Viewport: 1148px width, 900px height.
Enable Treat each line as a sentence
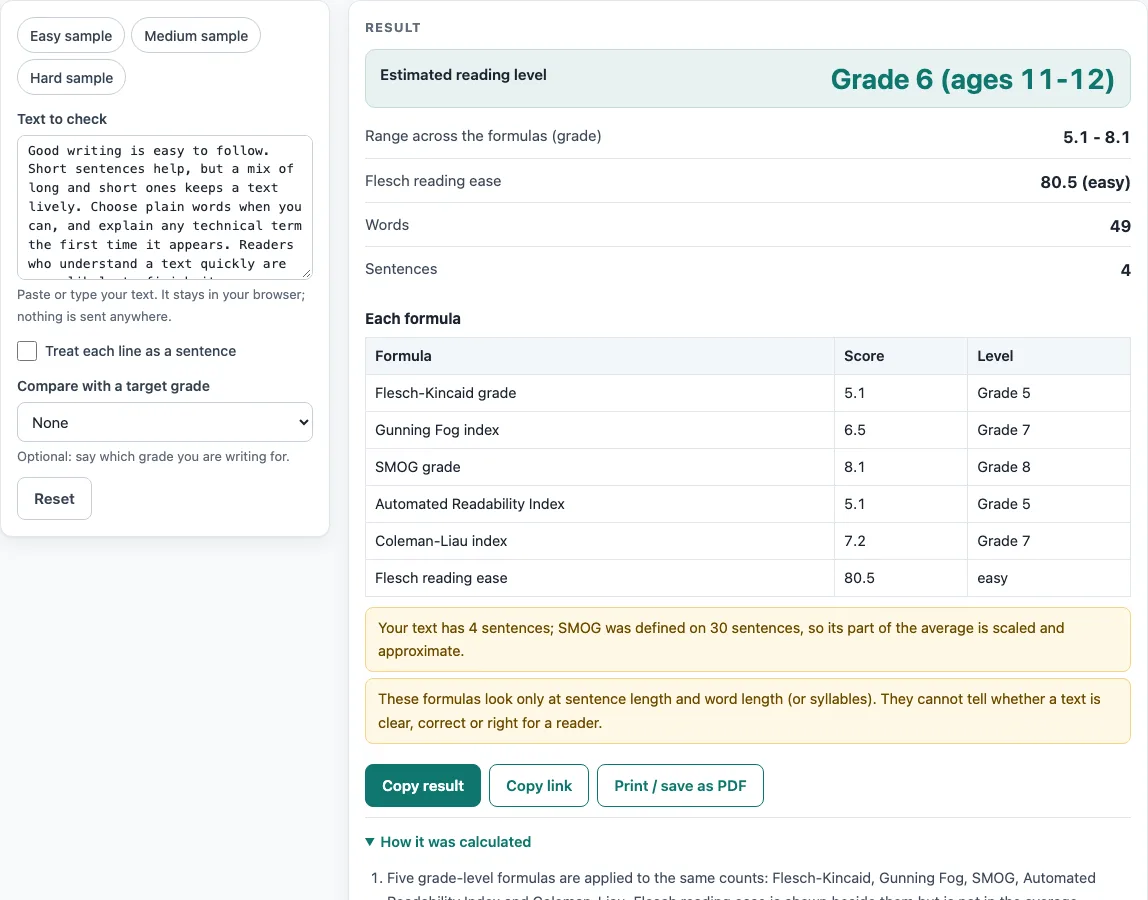27,351
